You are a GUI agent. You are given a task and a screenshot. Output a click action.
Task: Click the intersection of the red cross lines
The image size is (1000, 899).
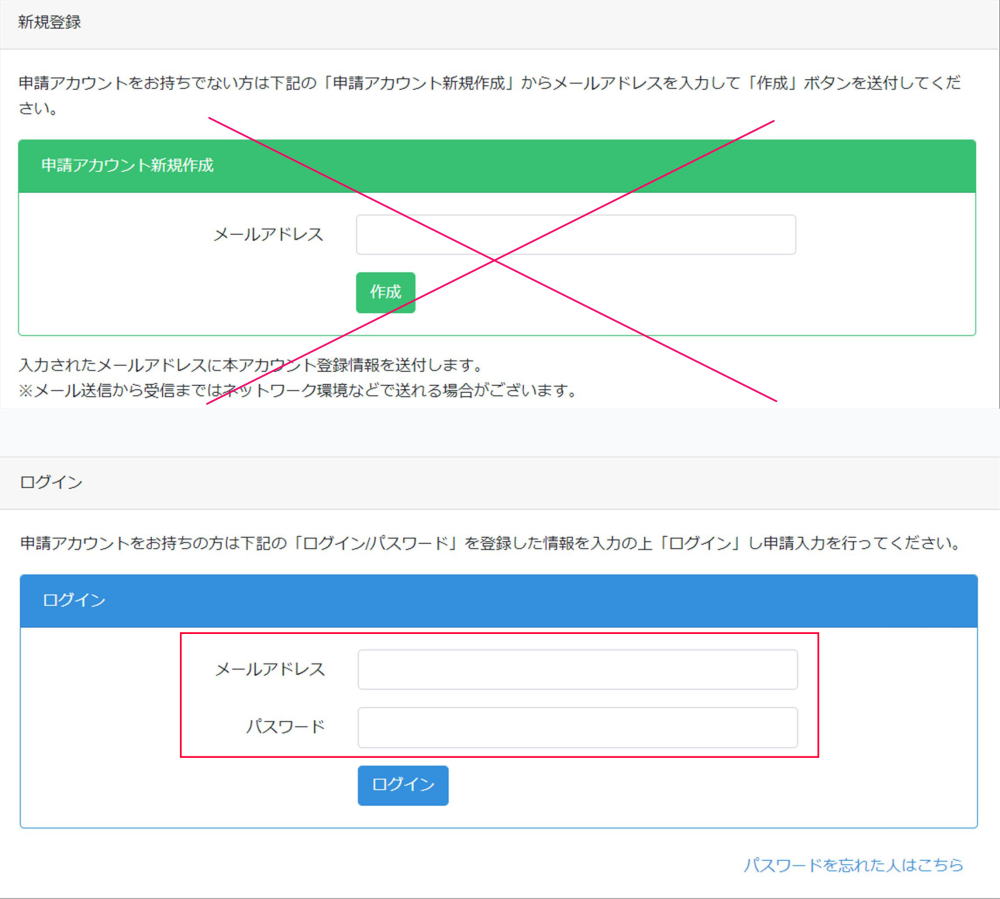493,260
